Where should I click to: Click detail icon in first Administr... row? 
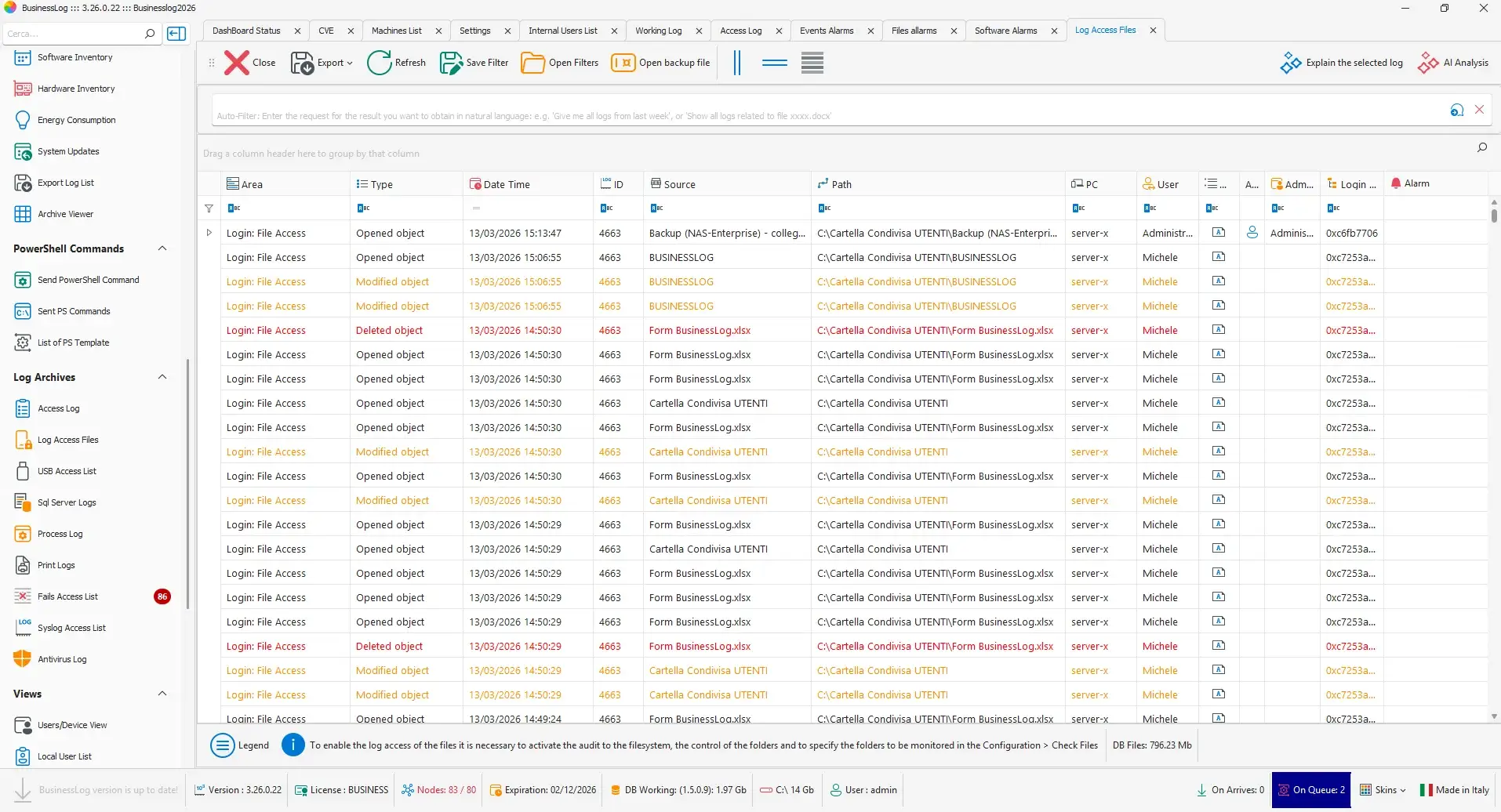pyautogui.click(x=1219, y=233)
